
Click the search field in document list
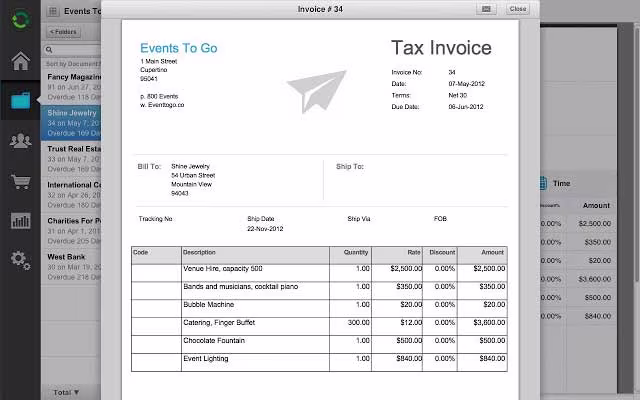tap(72, 50)
